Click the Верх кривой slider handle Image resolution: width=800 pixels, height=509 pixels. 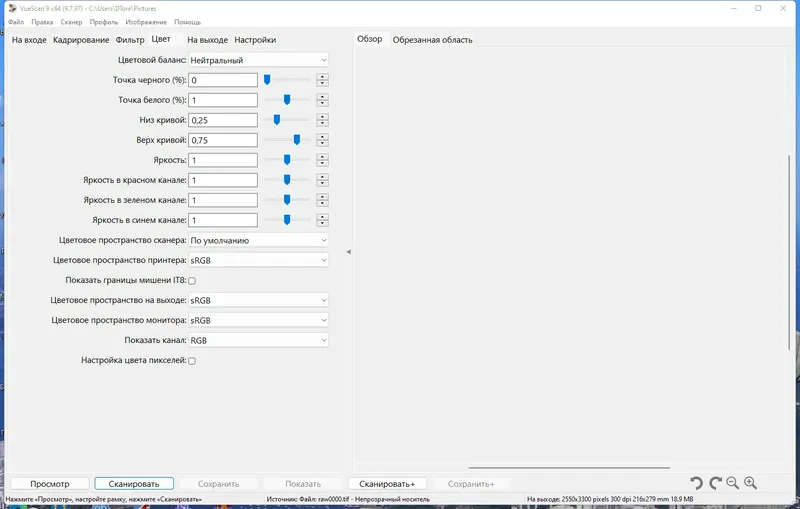[296, 140]
